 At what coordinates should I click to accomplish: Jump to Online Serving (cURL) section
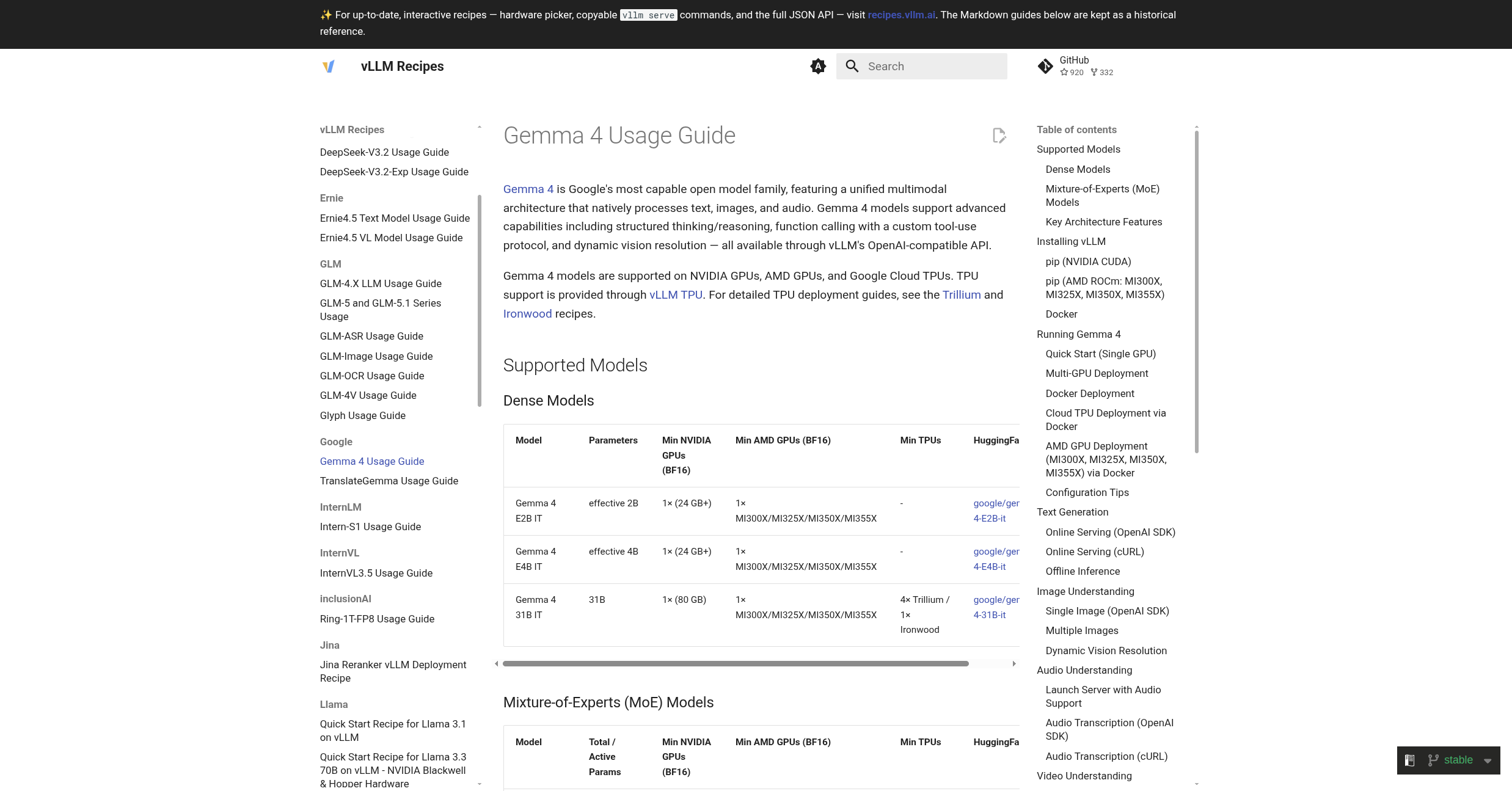coord(1095,552)
